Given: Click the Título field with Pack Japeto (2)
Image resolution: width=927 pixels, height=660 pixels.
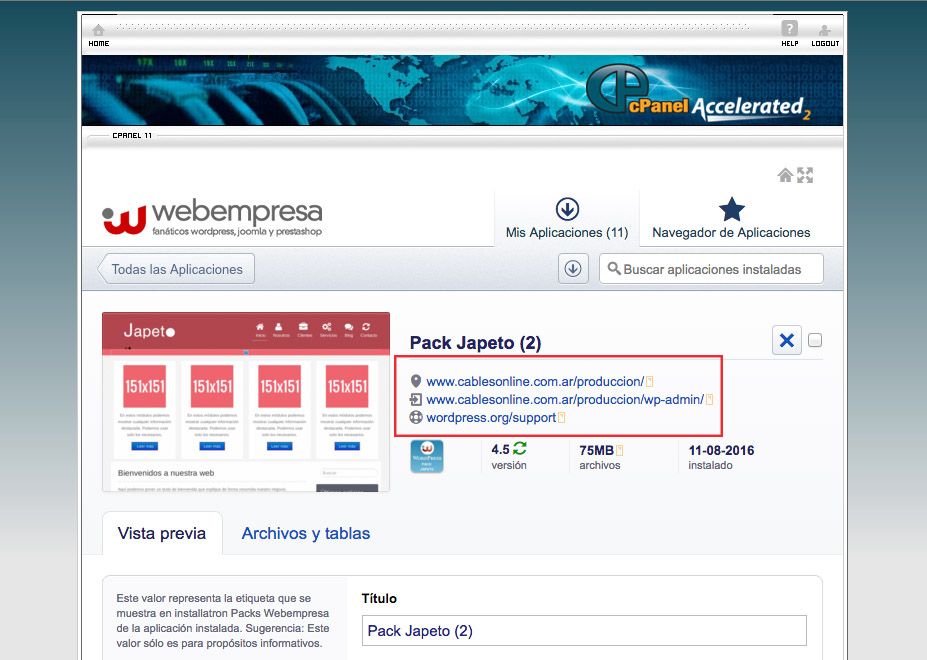Looking at the screenshot, I should (584, 630).
